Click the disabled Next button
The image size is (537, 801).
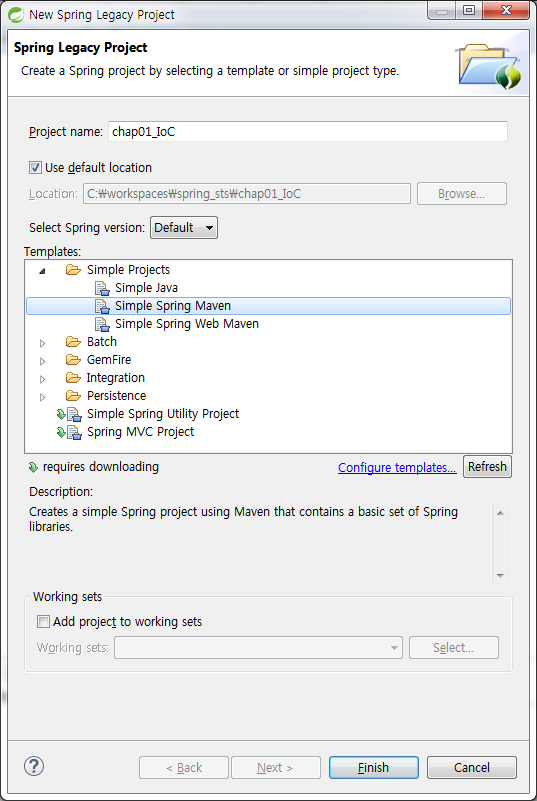pyautogui.click(x=276, y=767)
